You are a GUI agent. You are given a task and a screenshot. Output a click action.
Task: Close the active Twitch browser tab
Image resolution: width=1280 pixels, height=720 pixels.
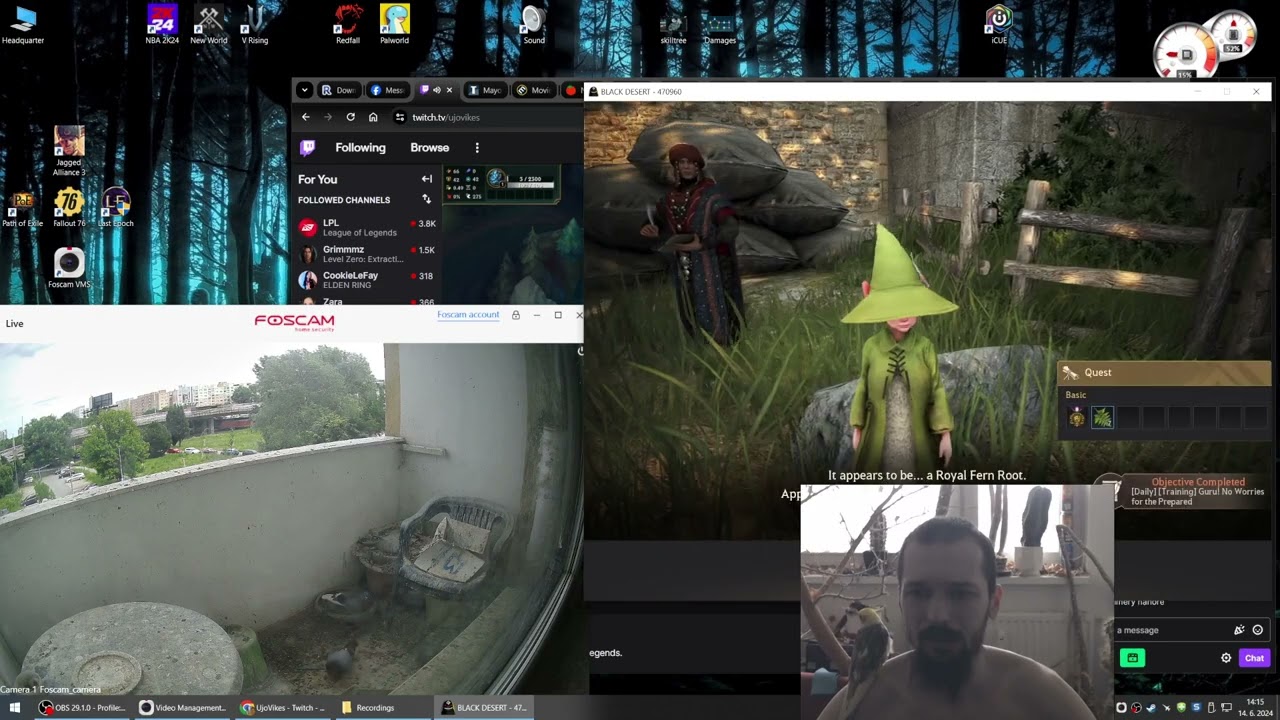click(x=449, y=90)
